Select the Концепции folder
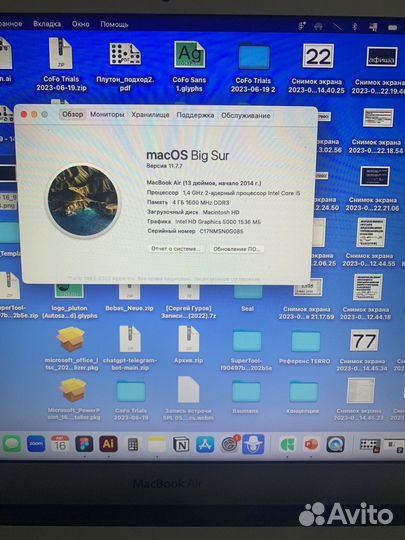This screenshot has width=405, height=540. coord(303,391)
